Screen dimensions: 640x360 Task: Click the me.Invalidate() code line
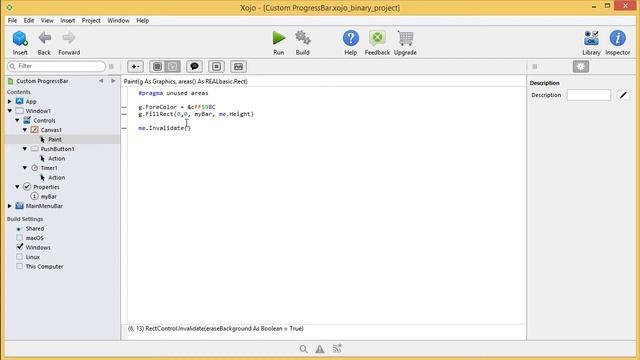tap(164, 128)
